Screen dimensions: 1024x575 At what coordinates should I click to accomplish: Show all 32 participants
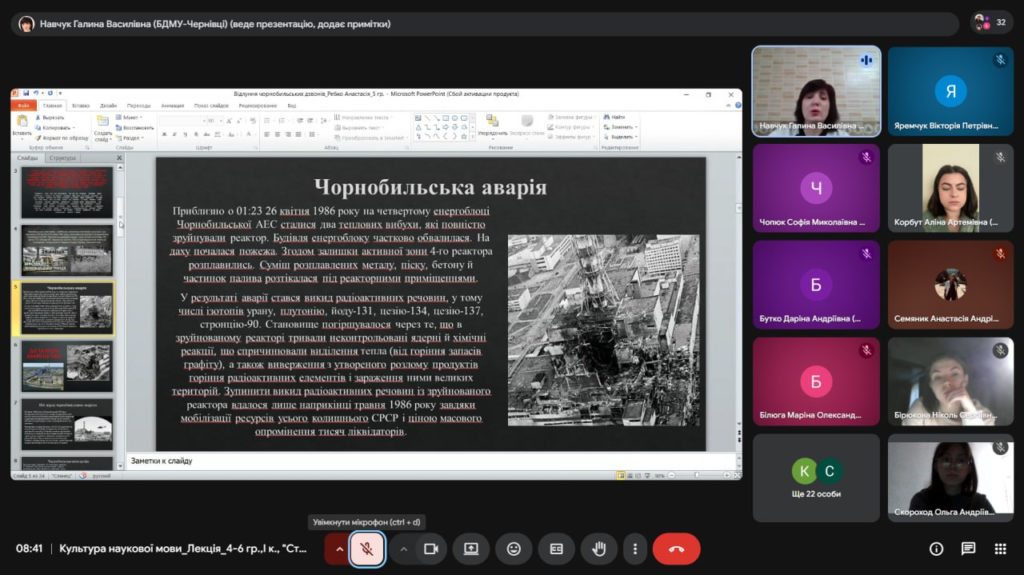pos(991,23)
